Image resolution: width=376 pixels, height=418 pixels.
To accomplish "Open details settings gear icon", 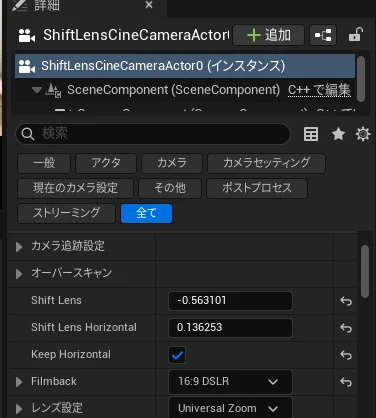I will pyautogui.click(x=363, y=134).
